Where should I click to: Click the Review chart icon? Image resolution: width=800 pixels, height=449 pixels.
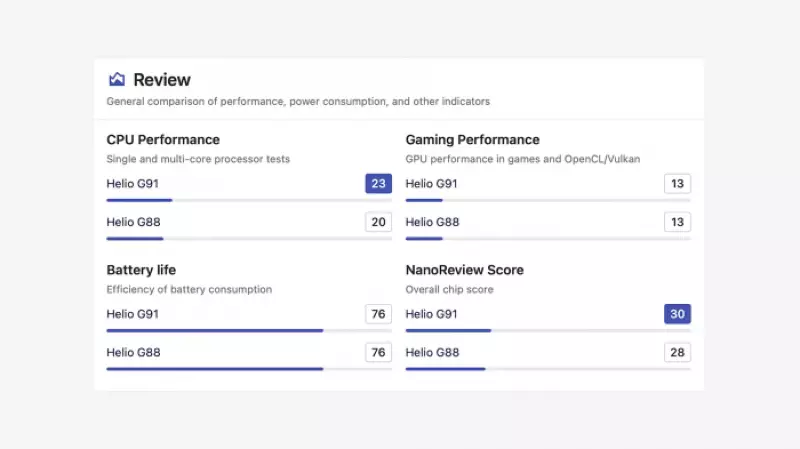coord(117,79)
